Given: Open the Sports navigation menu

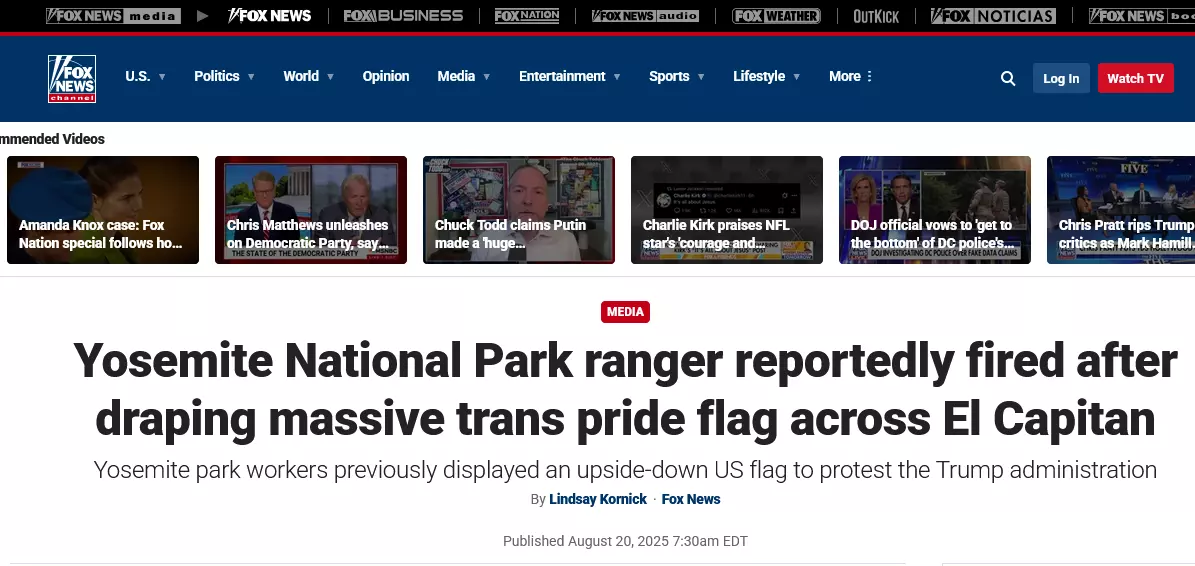Looking at the screenshot, I should tap(676, 76).
